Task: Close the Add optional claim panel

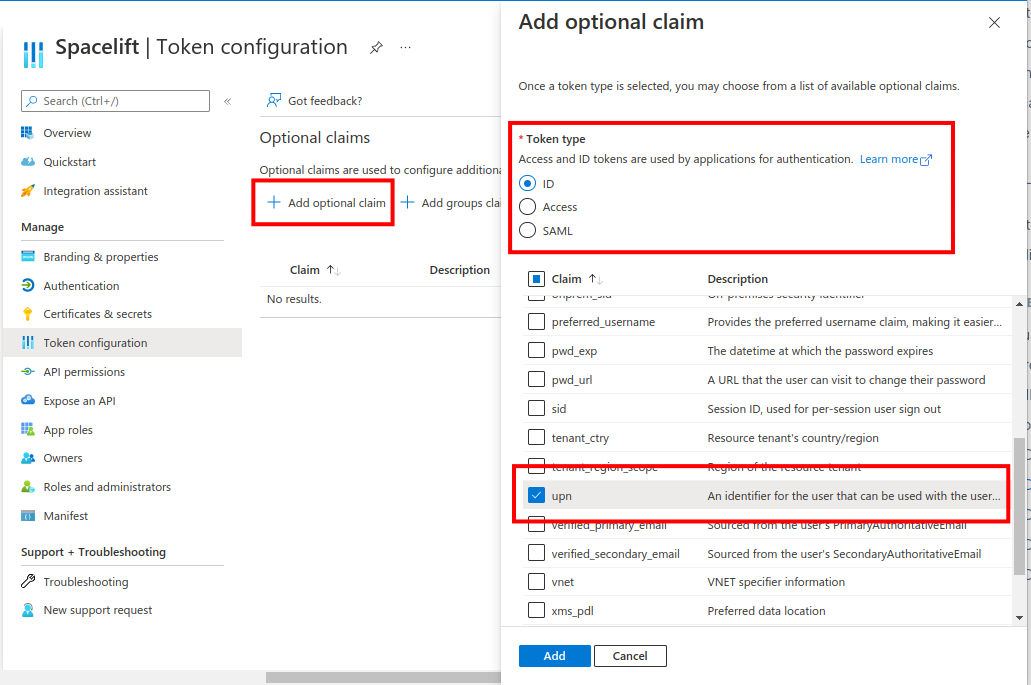Action: (994, 23)
